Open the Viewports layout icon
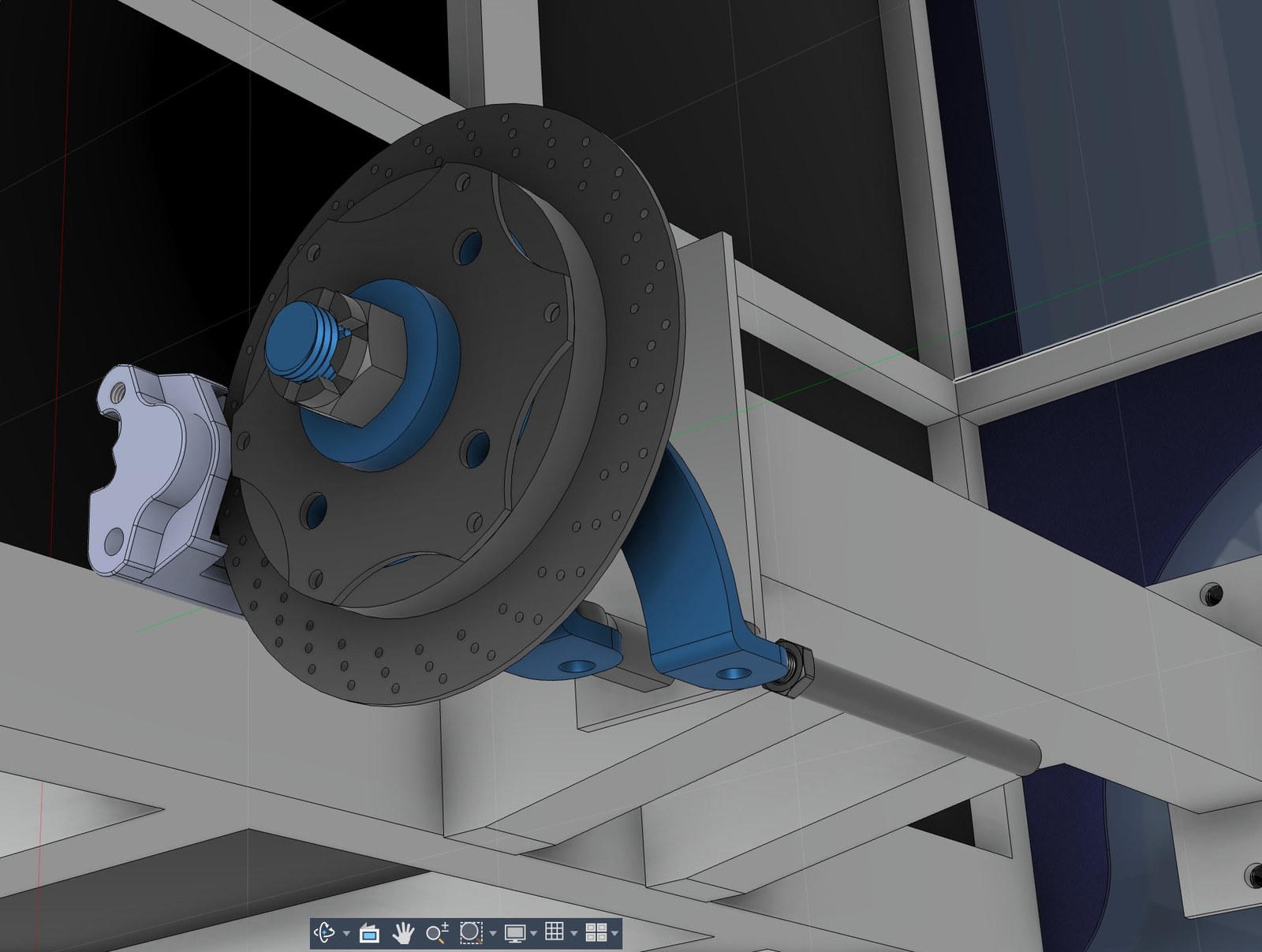 click(x=596, y=933)
